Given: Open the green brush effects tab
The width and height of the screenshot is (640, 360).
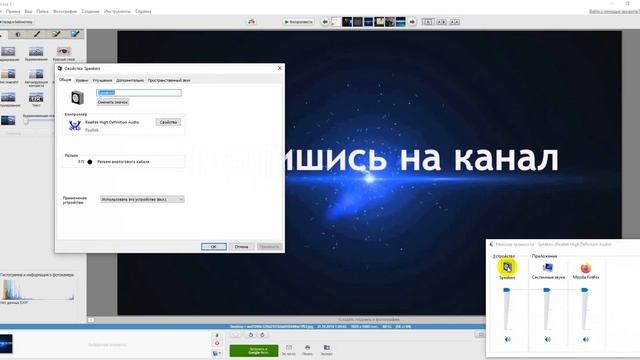Looking at the screenshot, I should [x=56, y=34].
